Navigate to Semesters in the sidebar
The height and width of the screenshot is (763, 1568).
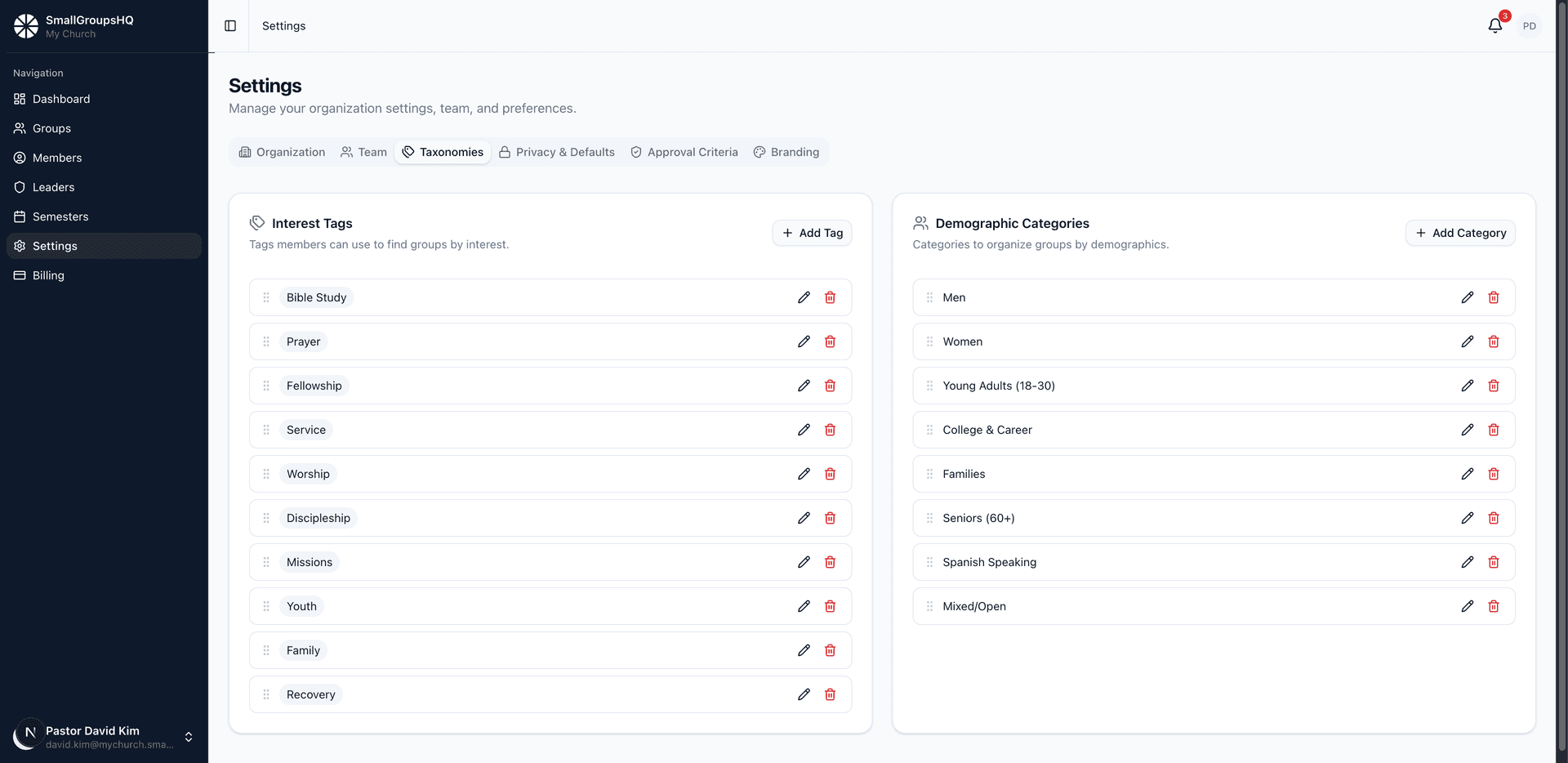pyautogui.click(x=60, y=216)
